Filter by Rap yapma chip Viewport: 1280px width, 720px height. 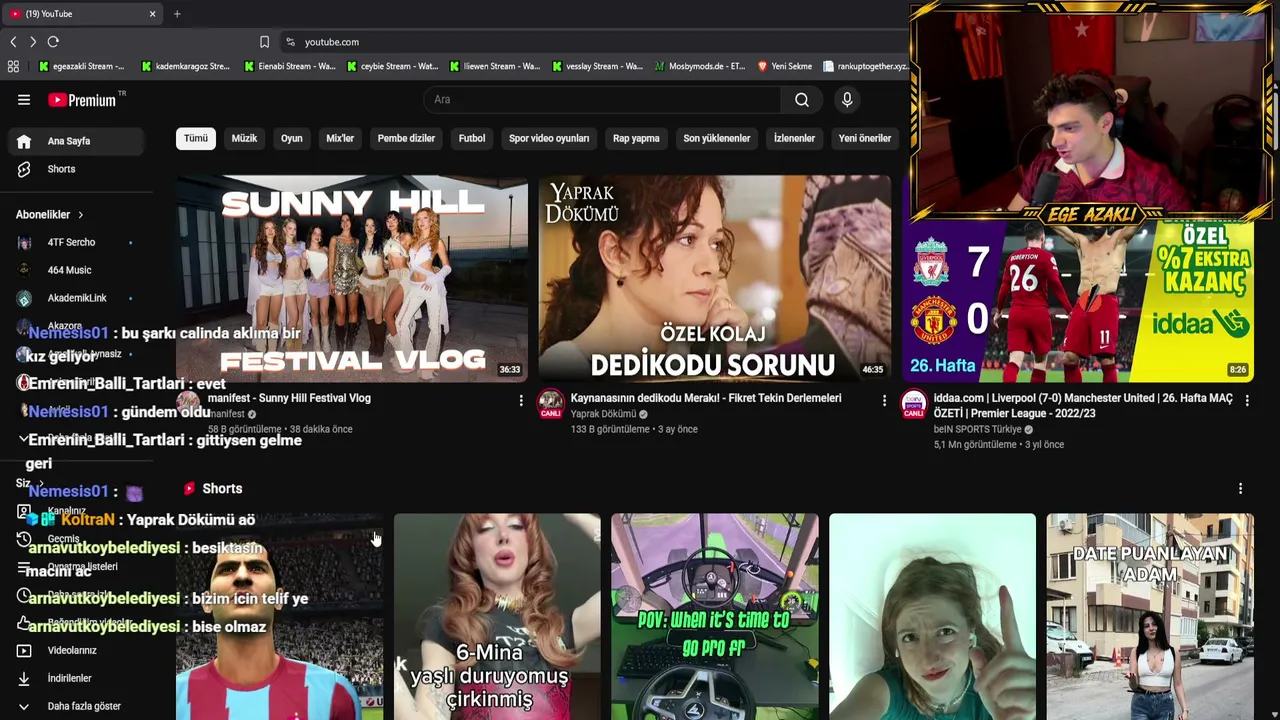(636, 138)
